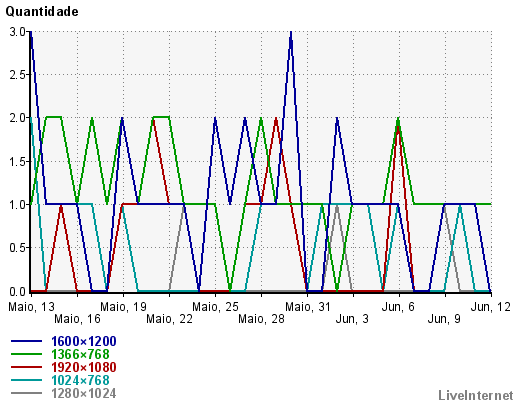
Task: Click the Jun, 12 date label
Action: tap(491, 307)
